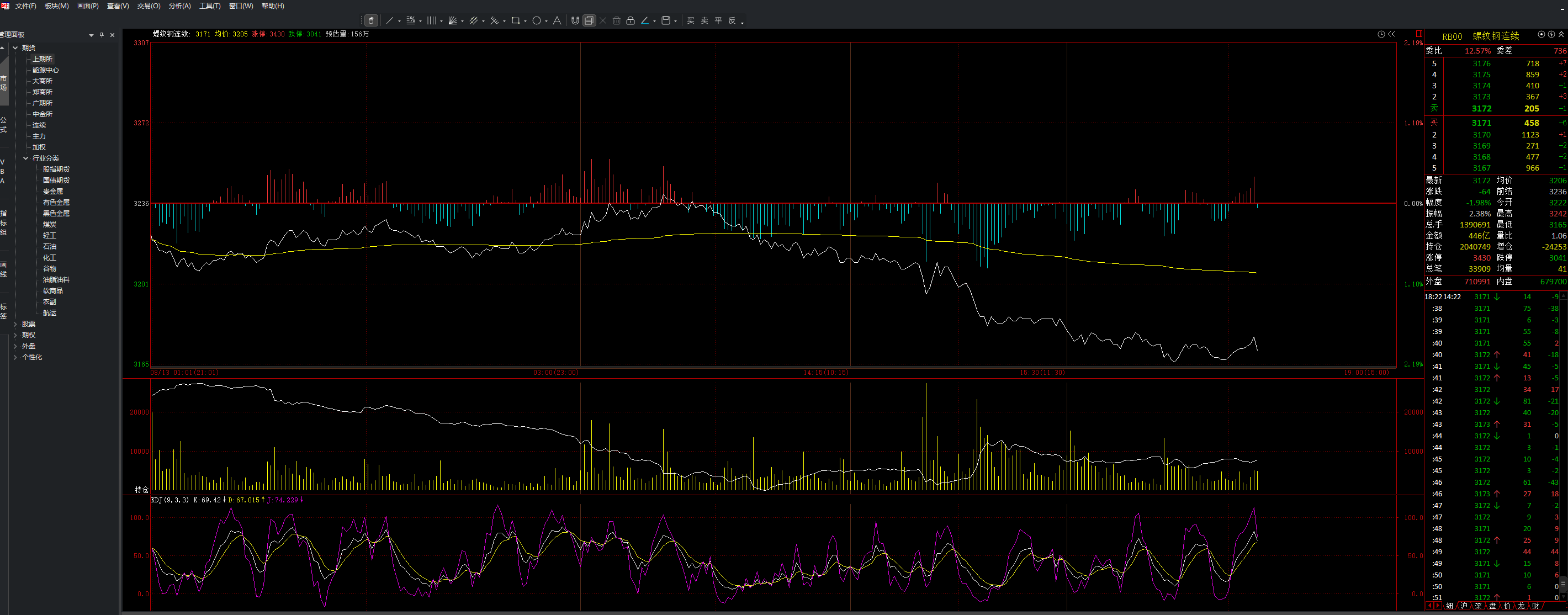This screenshot has width=1568, height=615.
Task: Click the trash bin clear drawings icon
Action: pos(617,21)
